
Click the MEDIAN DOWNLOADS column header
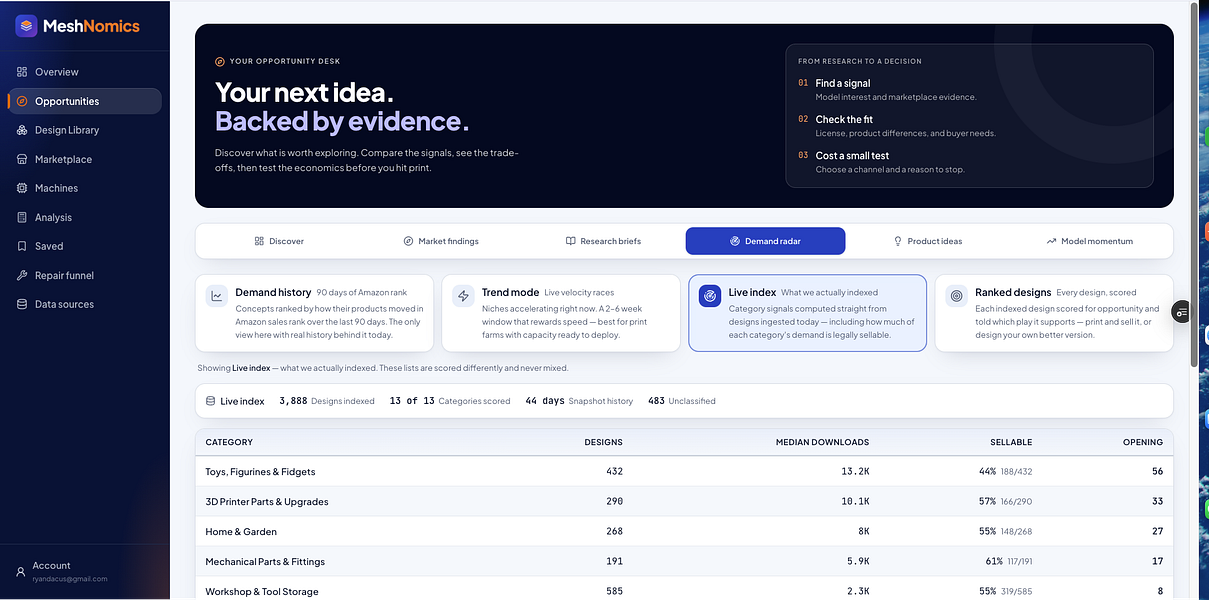pos(822,442)
